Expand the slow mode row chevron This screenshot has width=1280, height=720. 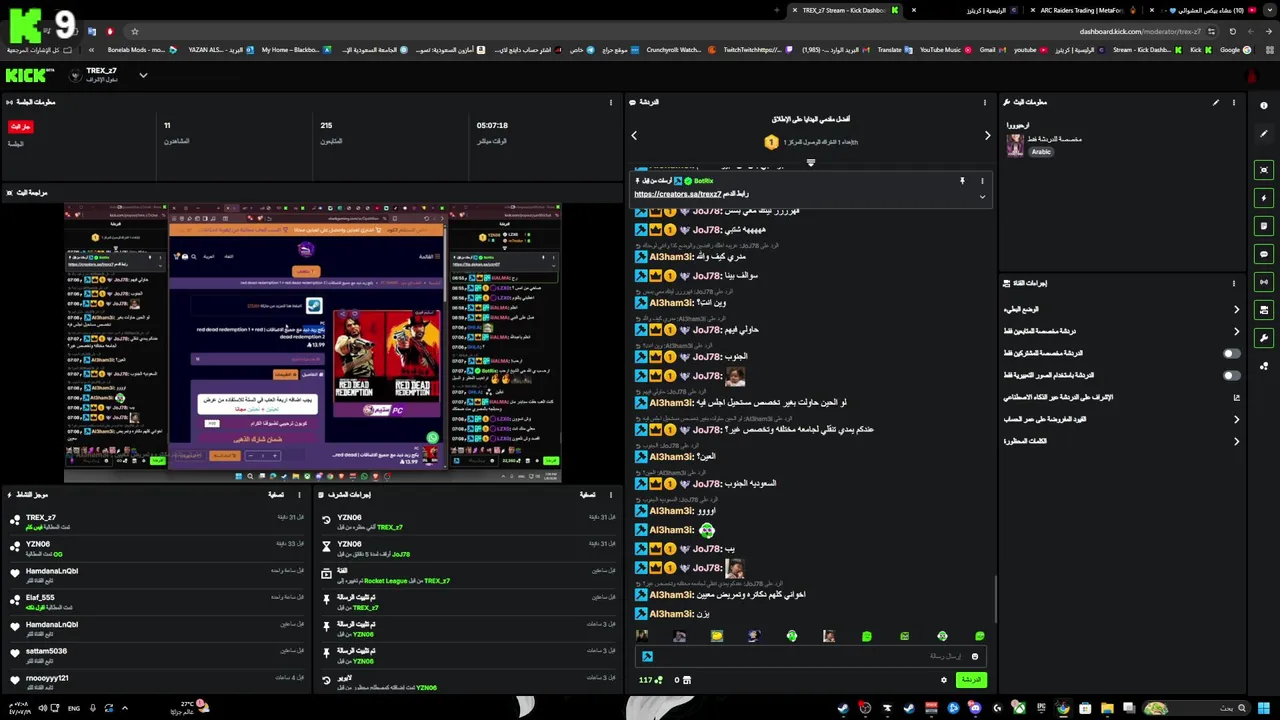click(1236, 309)
